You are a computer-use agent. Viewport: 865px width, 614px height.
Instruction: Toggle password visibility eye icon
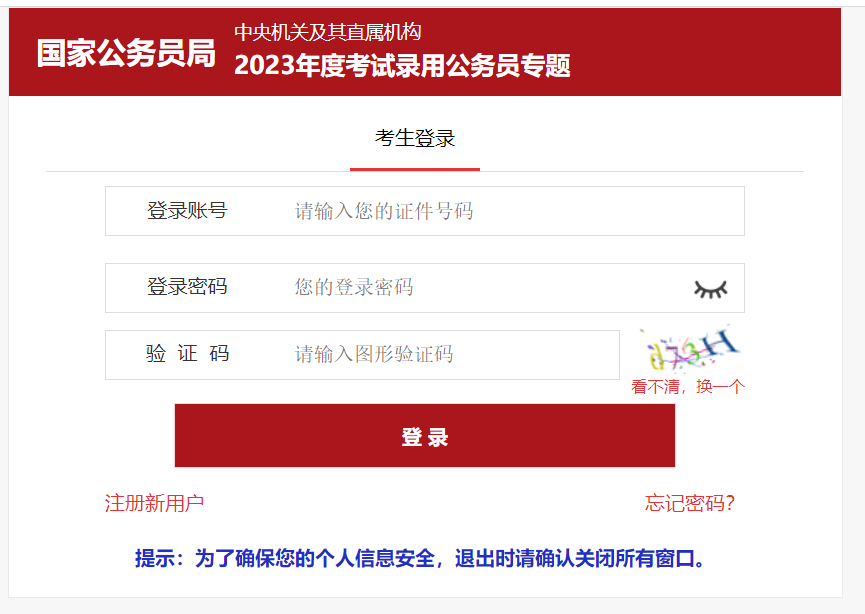[710, 289]
